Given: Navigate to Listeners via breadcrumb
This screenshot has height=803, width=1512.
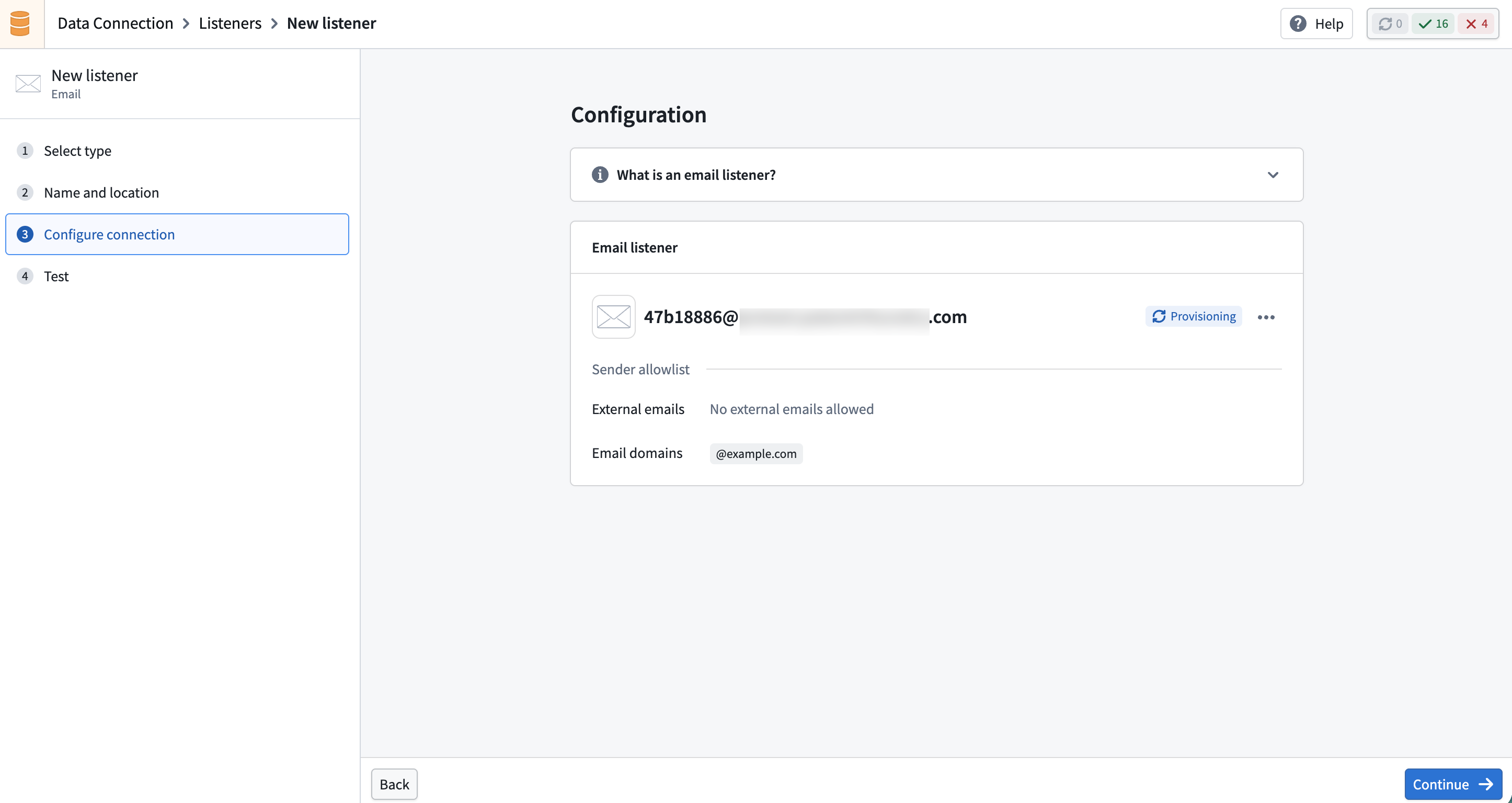Looking at the screenshot, I should coord(230,24).
